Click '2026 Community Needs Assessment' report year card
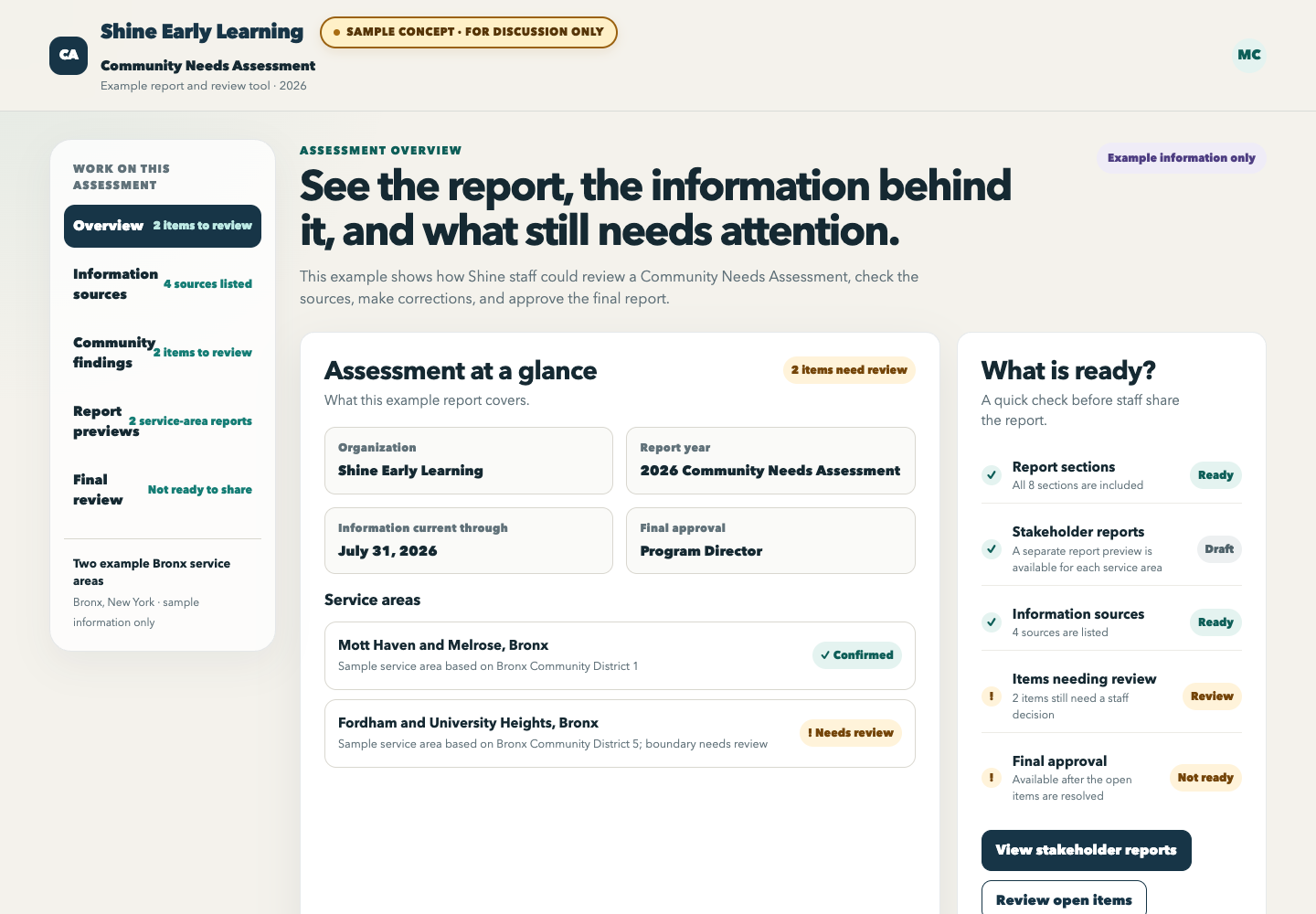 pos(770,461)
